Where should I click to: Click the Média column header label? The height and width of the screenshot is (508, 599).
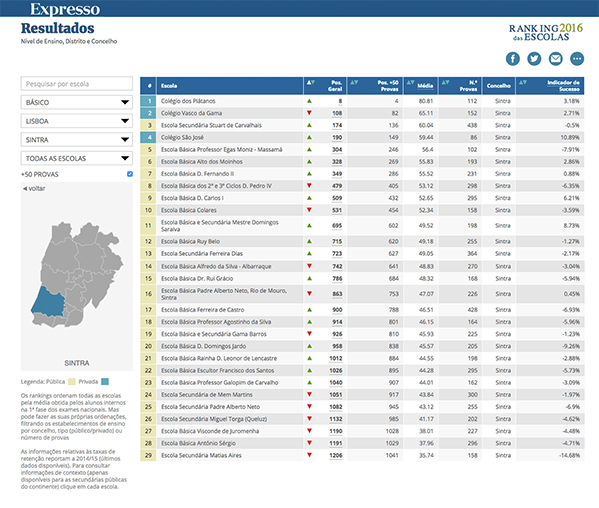point(425,86)
